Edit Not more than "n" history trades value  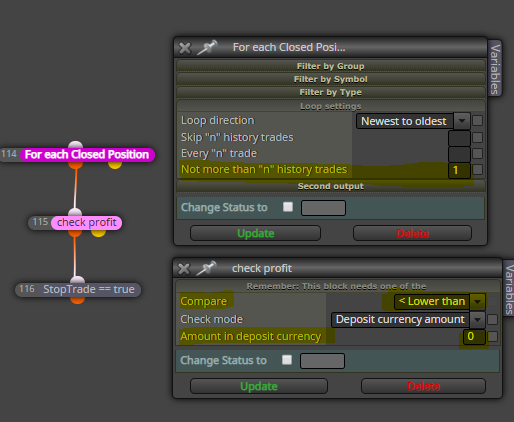point(459,170)
